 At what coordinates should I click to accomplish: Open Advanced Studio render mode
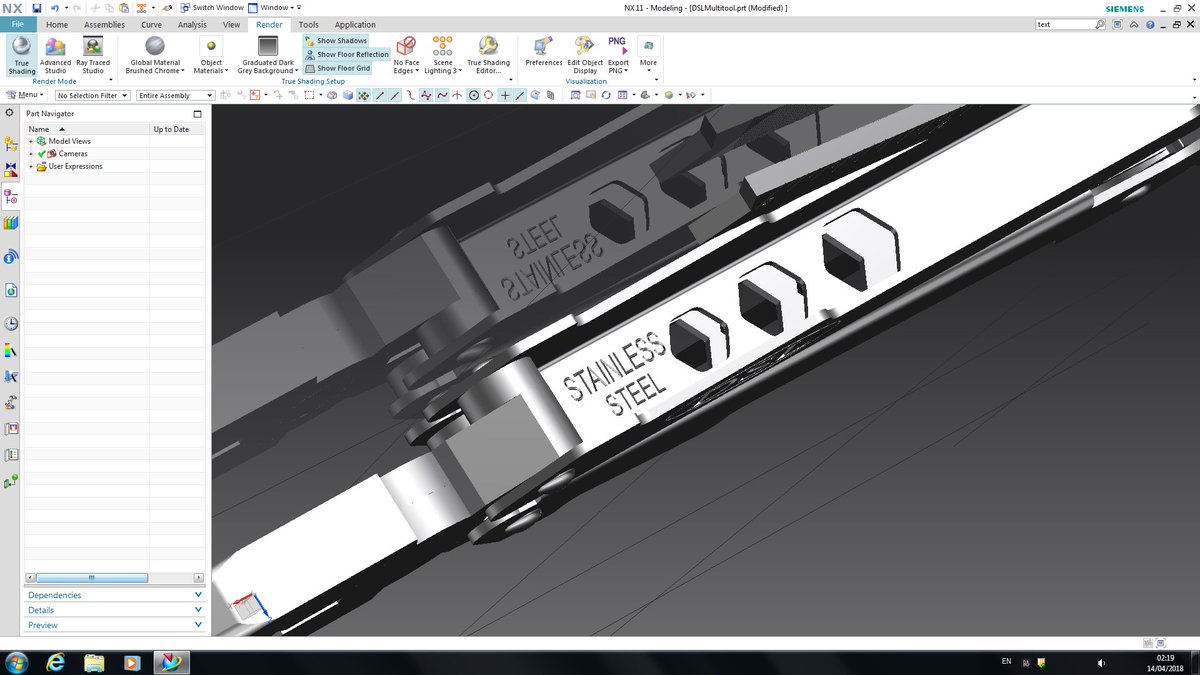coord(56,55)
